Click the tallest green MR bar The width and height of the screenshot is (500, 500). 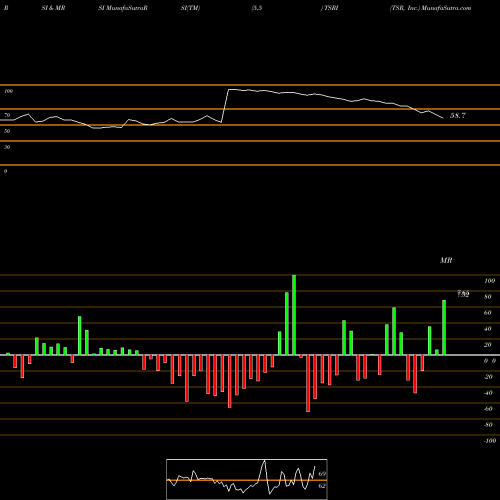pyautogui.click(x=294, y=315)
